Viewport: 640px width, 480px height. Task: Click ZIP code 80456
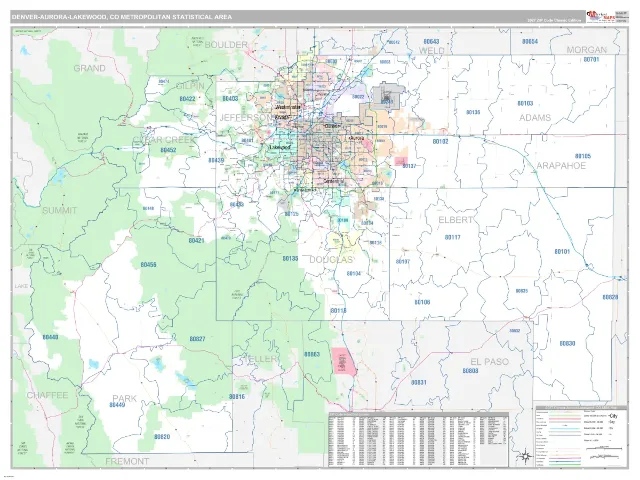(149, 265)
